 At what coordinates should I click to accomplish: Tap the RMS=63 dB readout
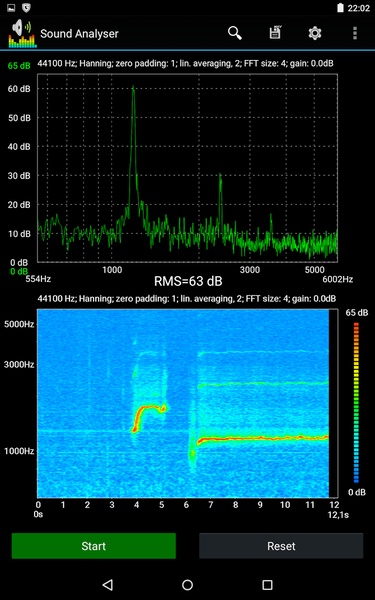188,281
